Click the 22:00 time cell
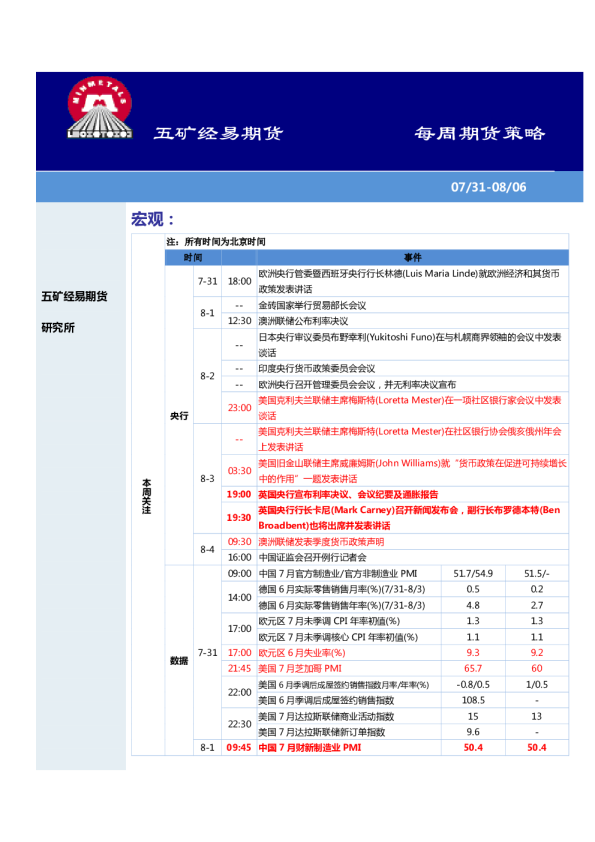The width and height of the screenshot is (595, 842). point(240,693)
